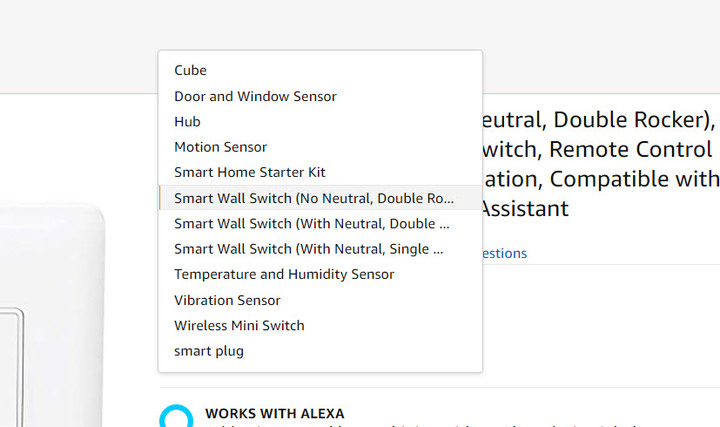This screenshot has height=427, width=720.
Task: Open the answered questions link
Action: (x=504, y=253)
